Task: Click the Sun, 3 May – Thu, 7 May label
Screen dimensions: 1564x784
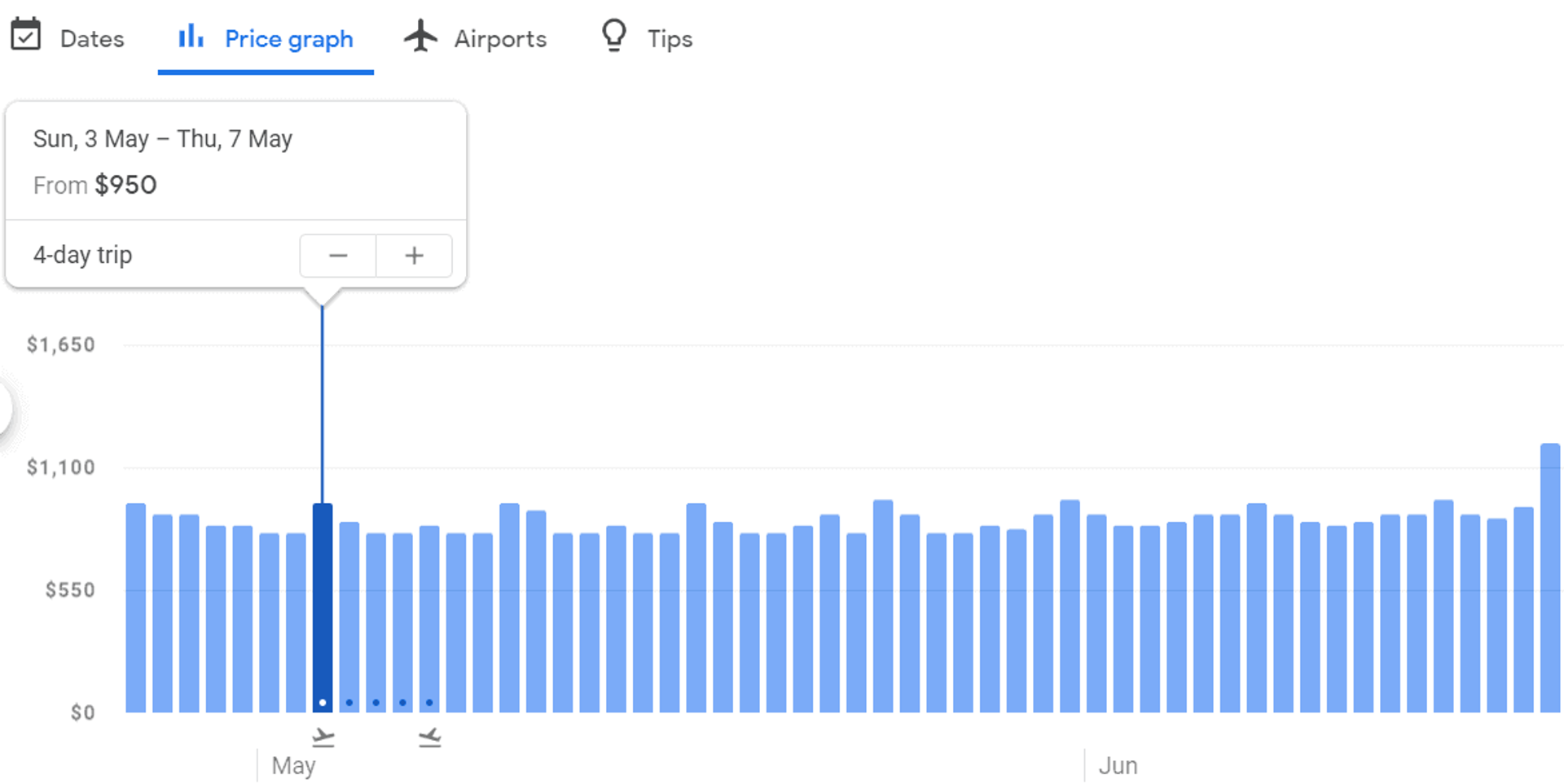Action: pos(162,138)
